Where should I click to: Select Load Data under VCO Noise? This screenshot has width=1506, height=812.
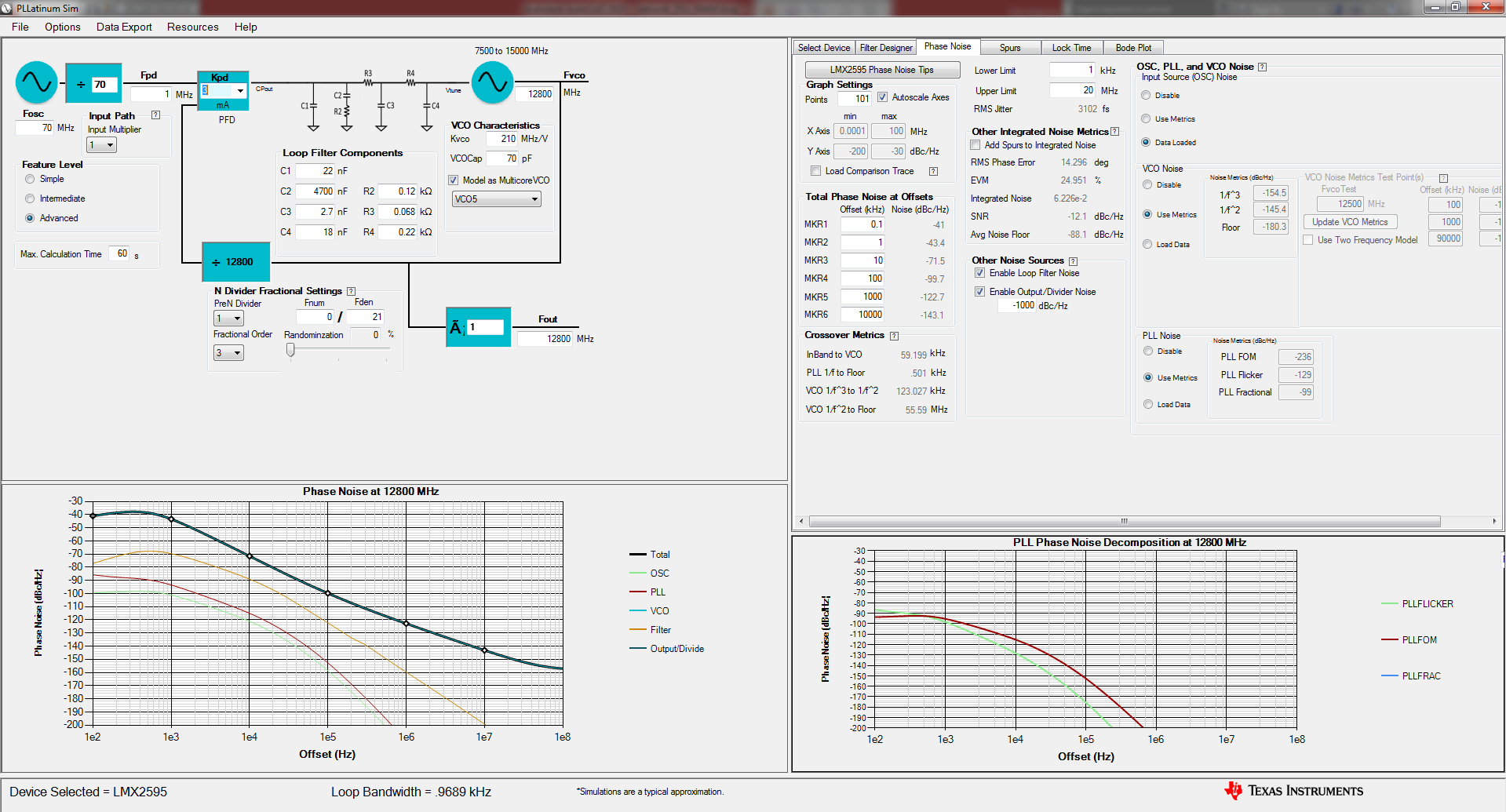[1147, 244]
